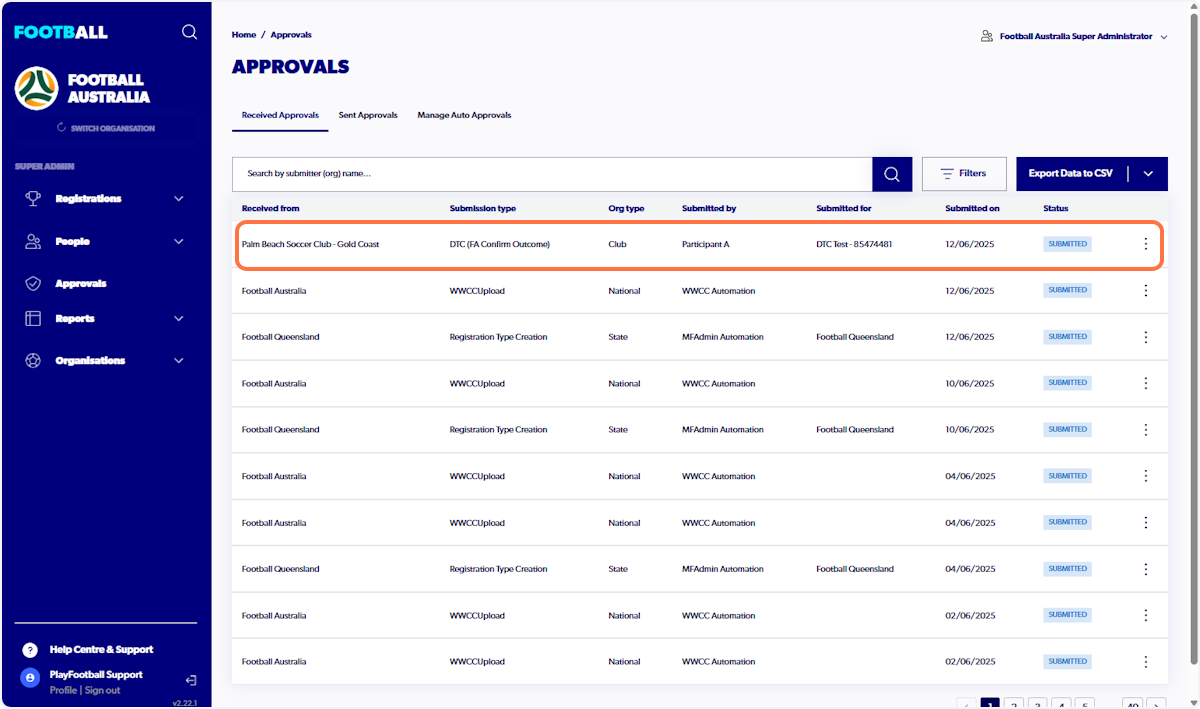Click Participant A cell

(706, 244)
